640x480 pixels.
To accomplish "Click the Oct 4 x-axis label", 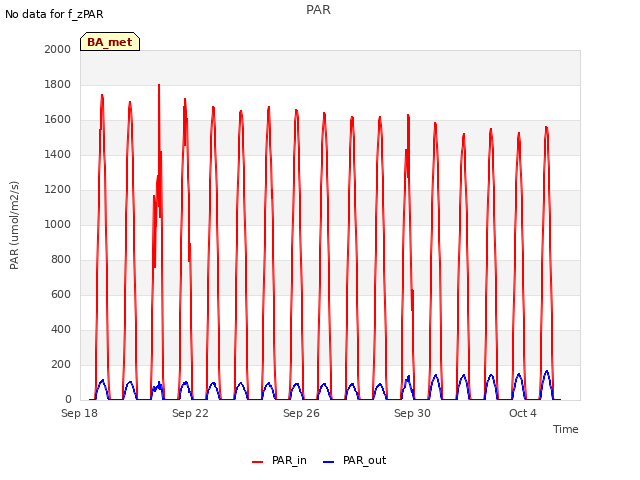I will (523, 413).
